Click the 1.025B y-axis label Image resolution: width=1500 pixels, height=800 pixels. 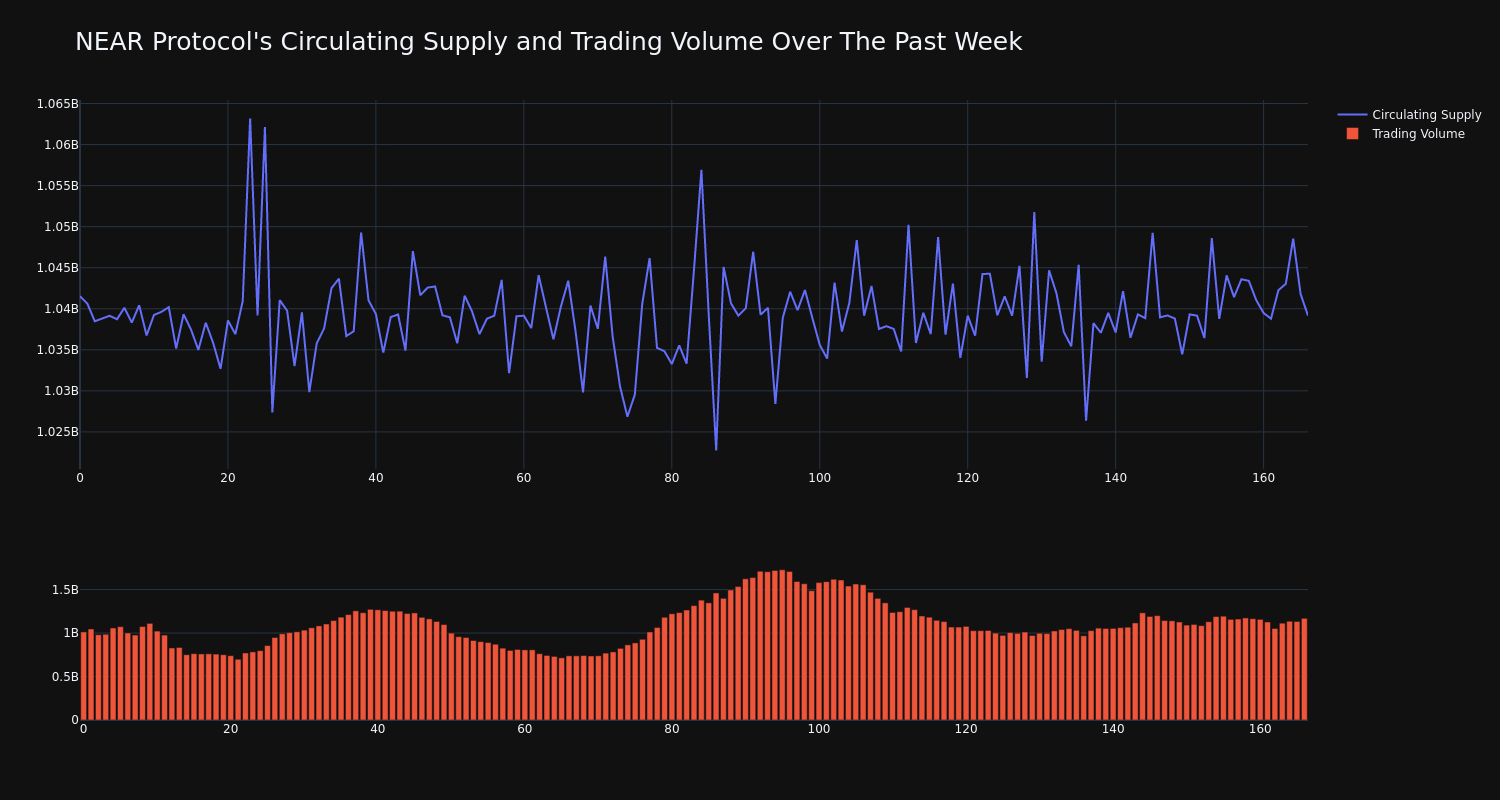pyautogui.click(x=57, y=432)
